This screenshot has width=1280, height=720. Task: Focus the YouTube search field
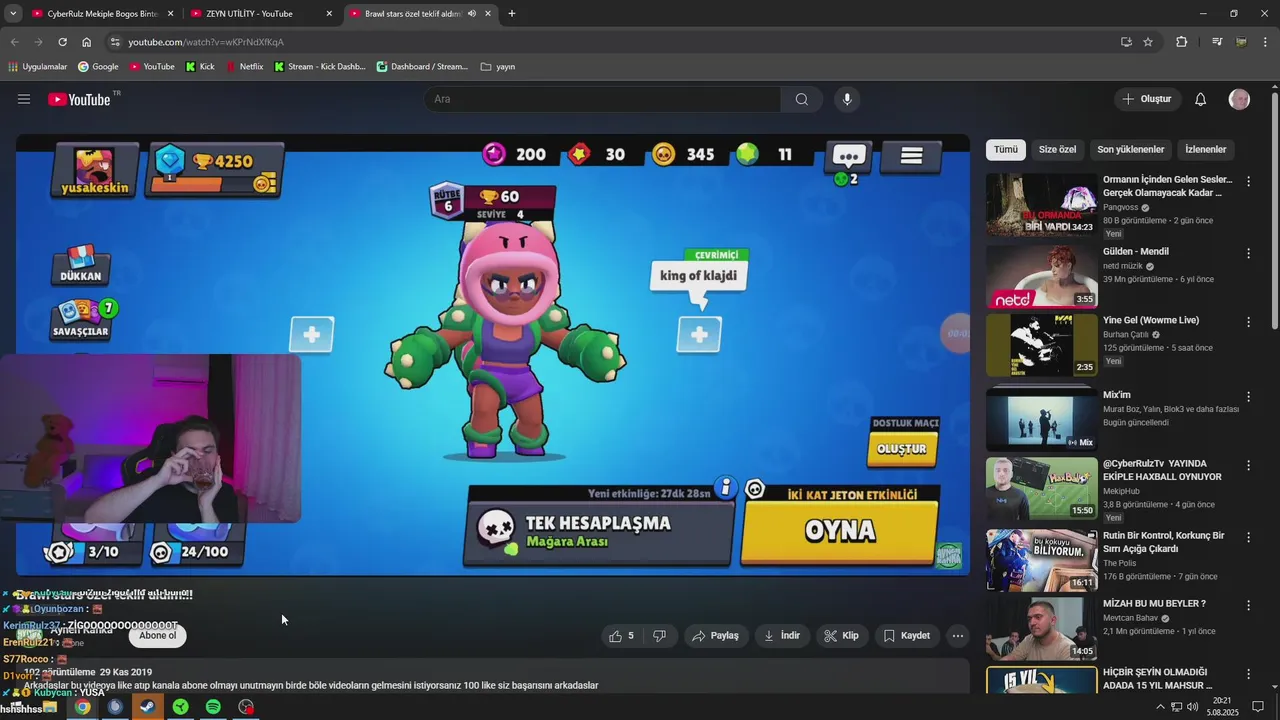[602, 99]
